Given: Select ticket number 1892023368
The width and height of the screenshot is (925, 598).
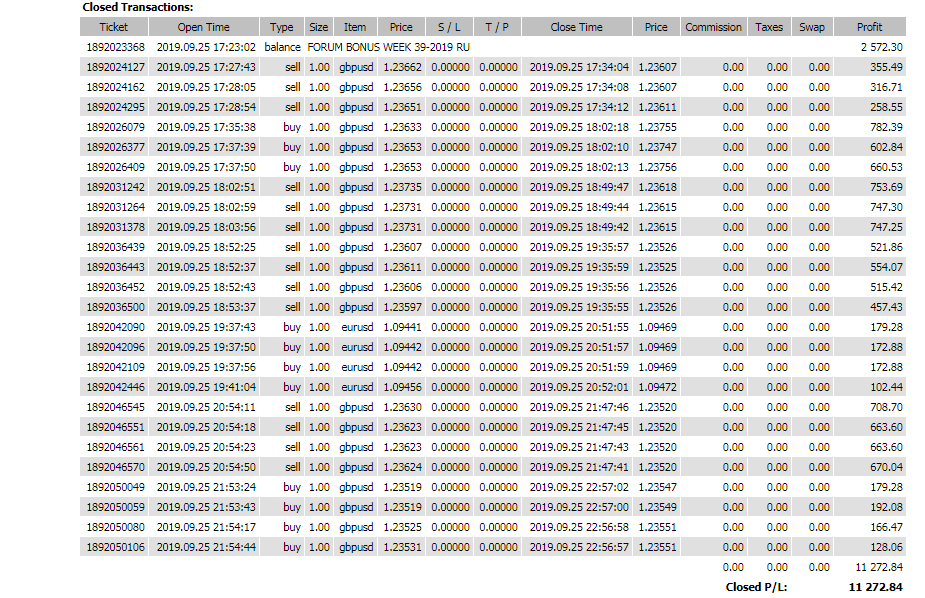Looking at the screenshot, I should (115, 47).
